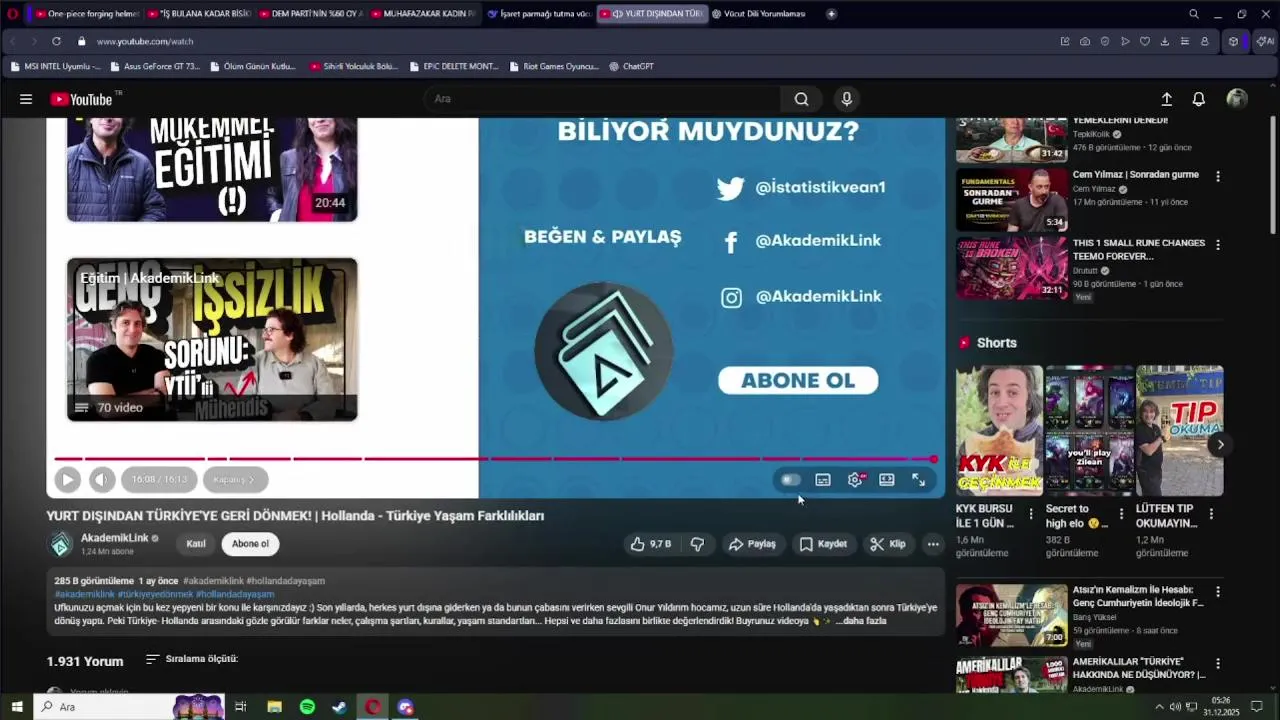Open Cem Yılmaz Sonradan gurme video thumbnail
The width and height of the screenshot is (1280, 720).
[x=1011, y=199]
